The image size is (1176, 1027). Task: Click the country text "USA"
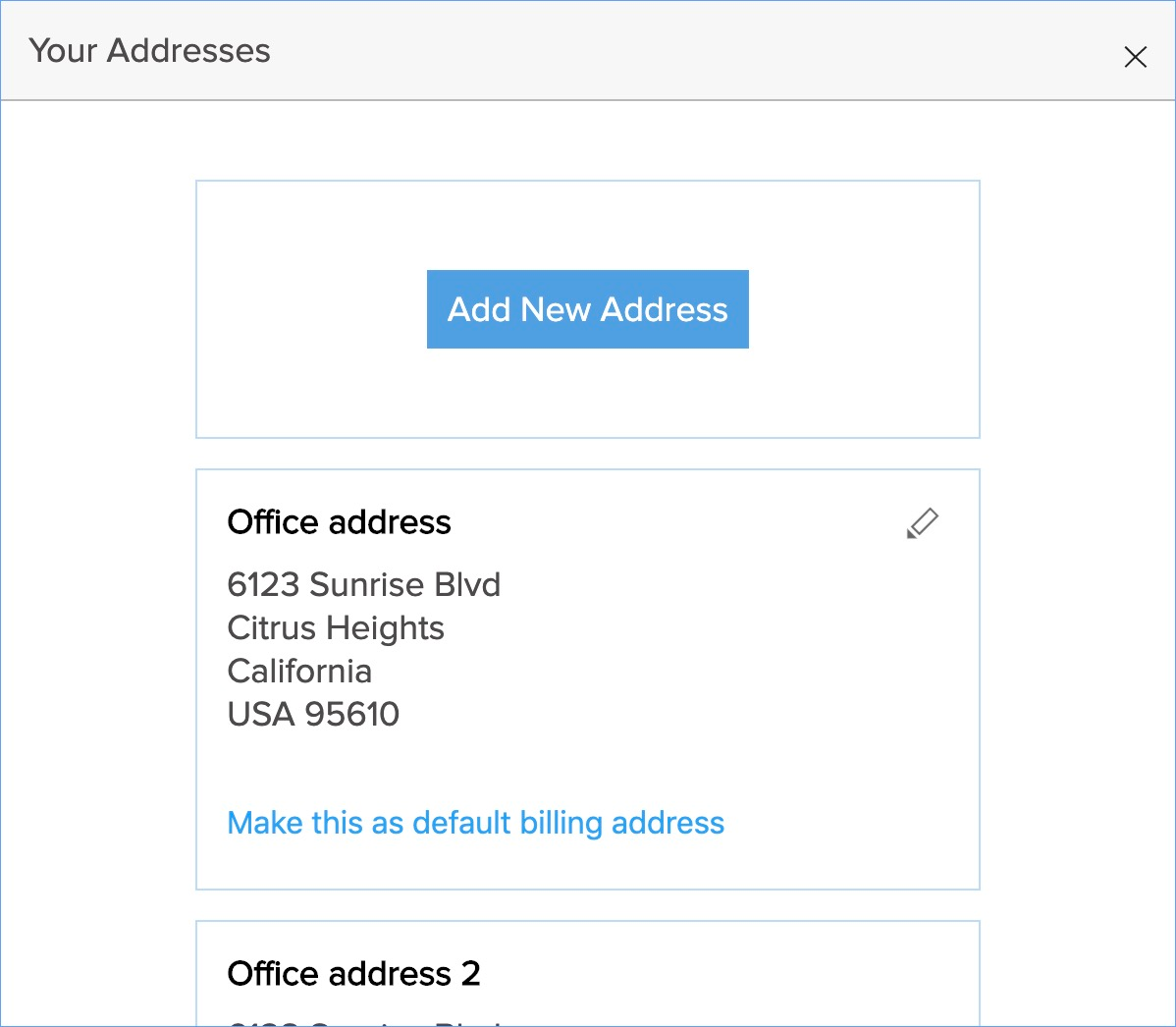[x=261, y=715]
